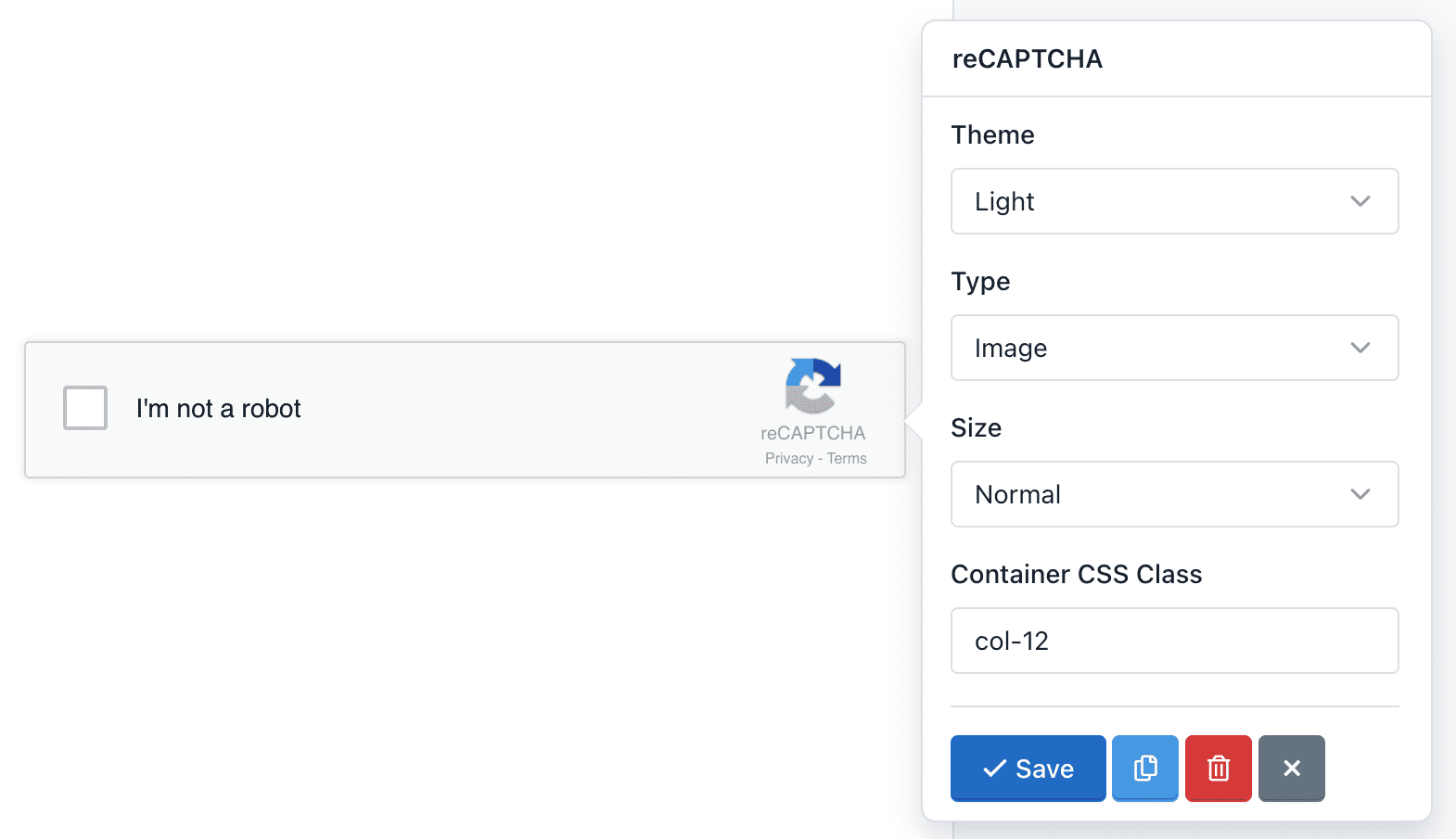Click the Container CSS Class label
1456x839 pixels.
click(x=1076, y=575)
